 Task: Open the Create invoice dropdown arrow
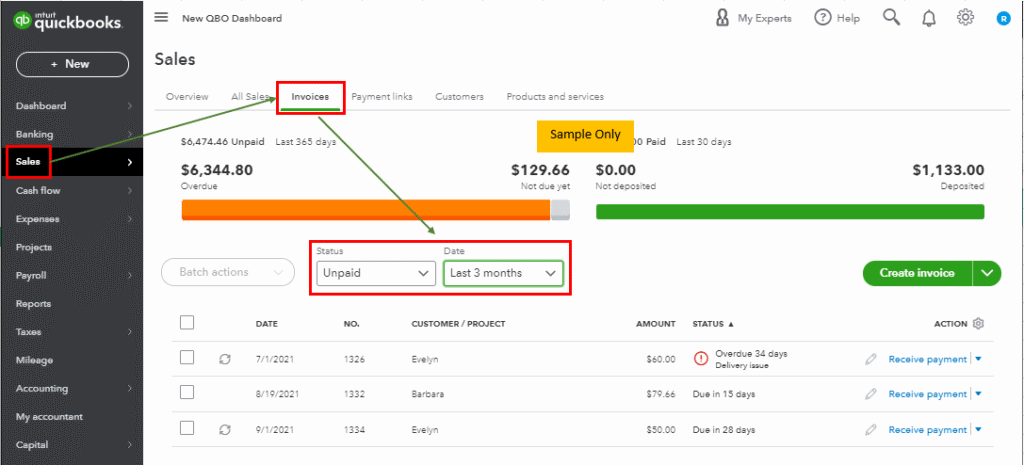(x=987, y=273)
